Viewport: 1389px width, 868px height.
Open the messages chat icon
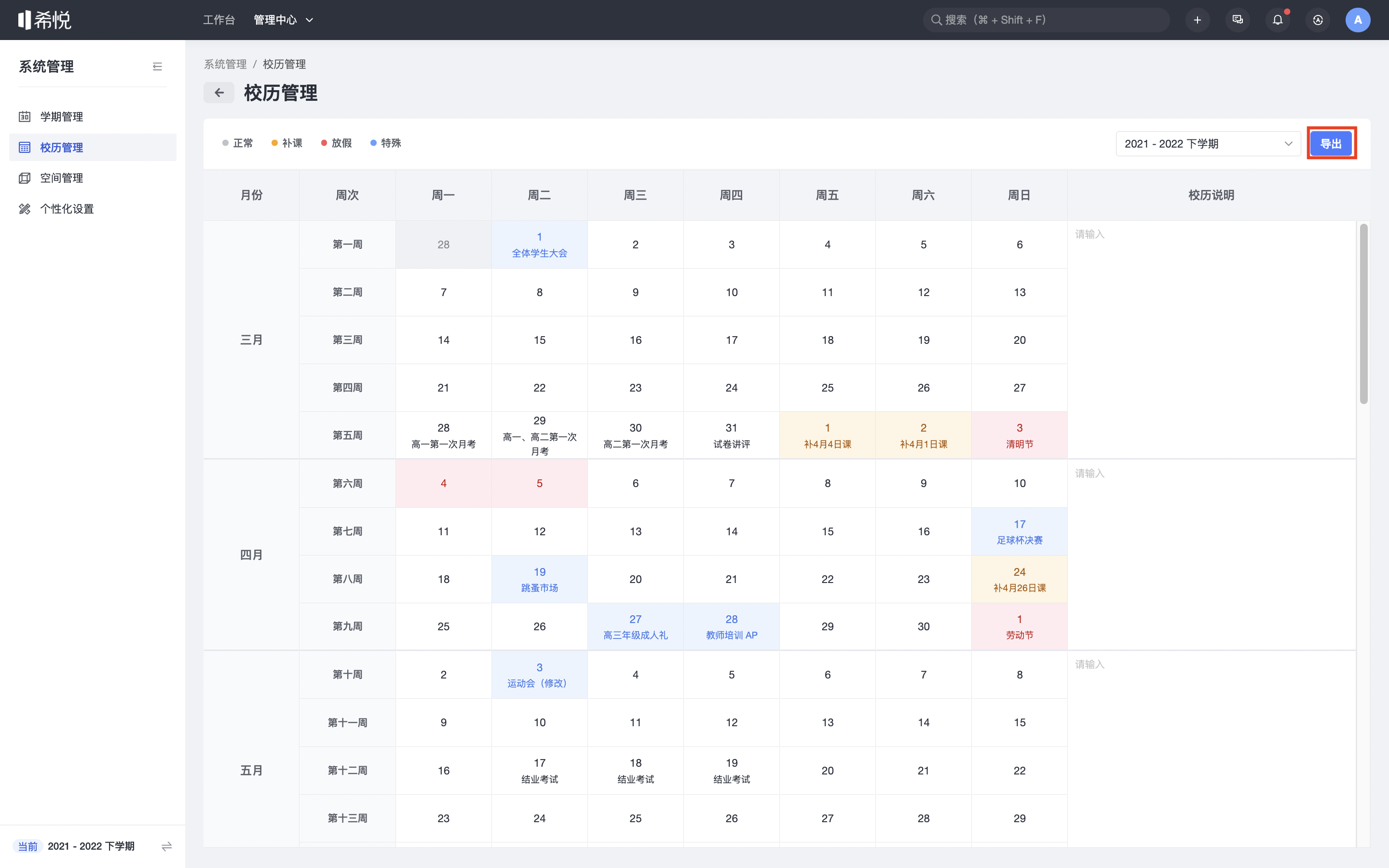click(1238, 20)
